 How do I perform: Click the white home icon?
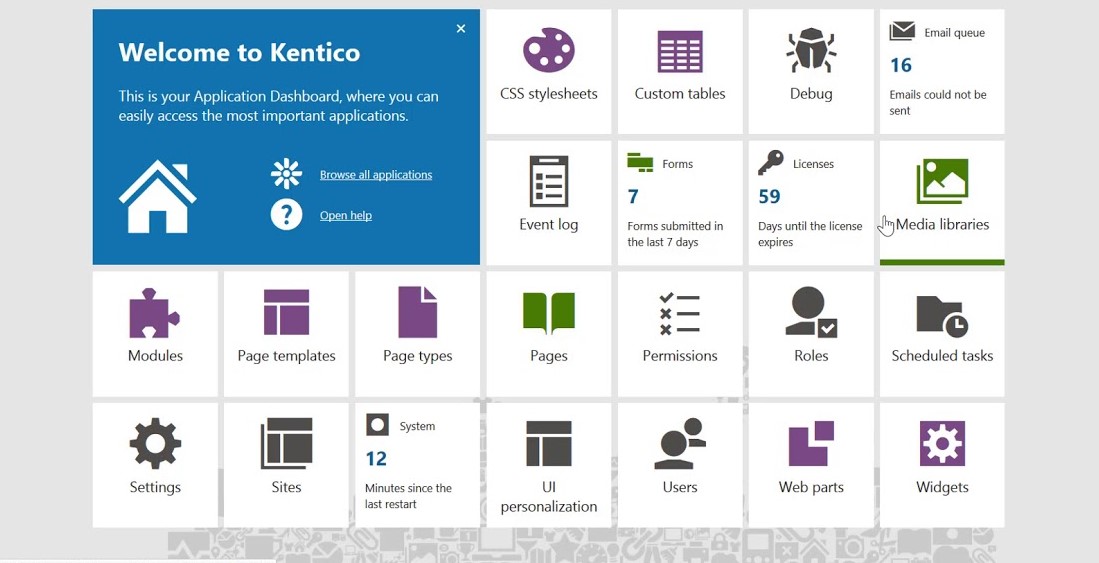pyautogui.click(x=158, y=196)
